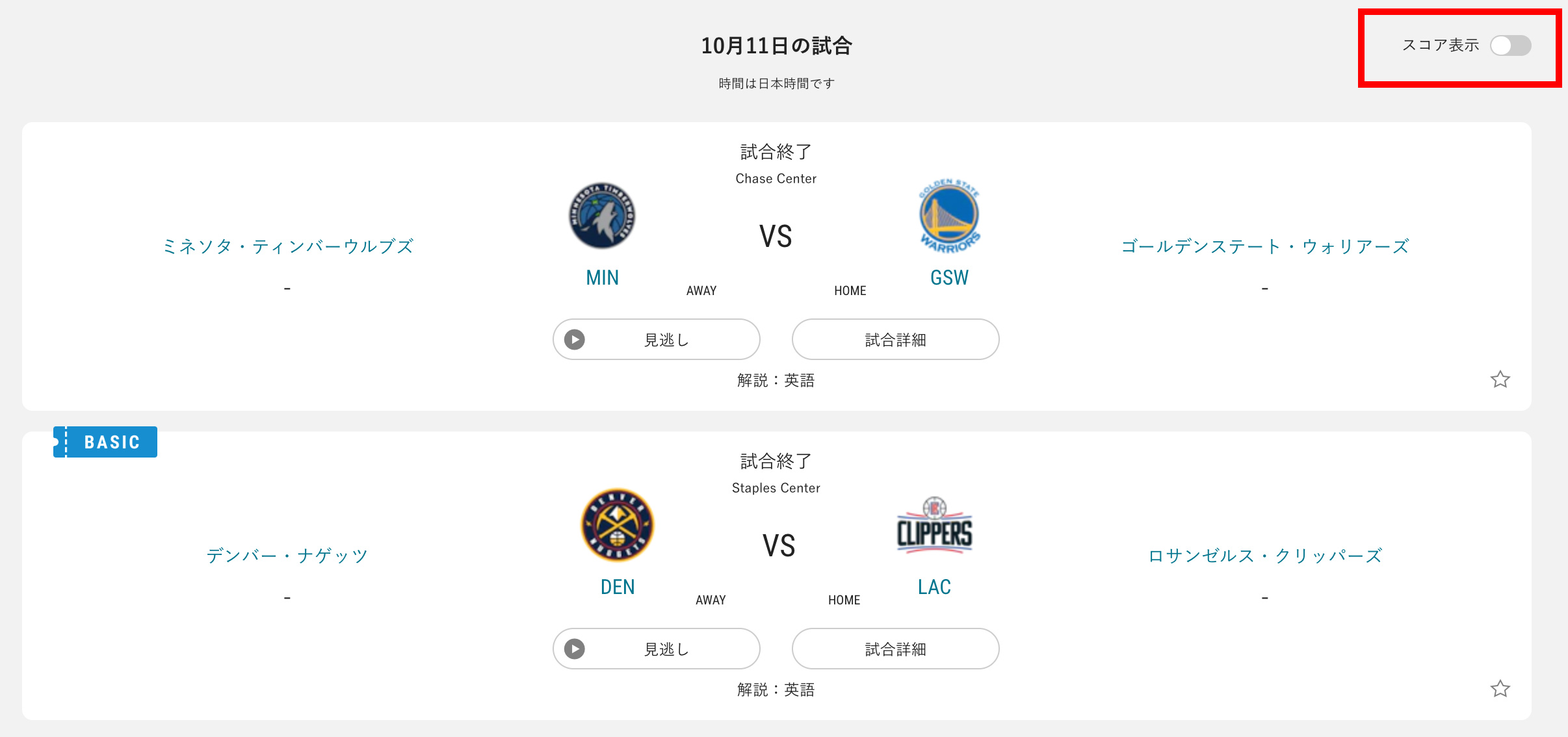Click play icon for MIN vs GSW replay
1568x737 pixels.
point(575,339)
